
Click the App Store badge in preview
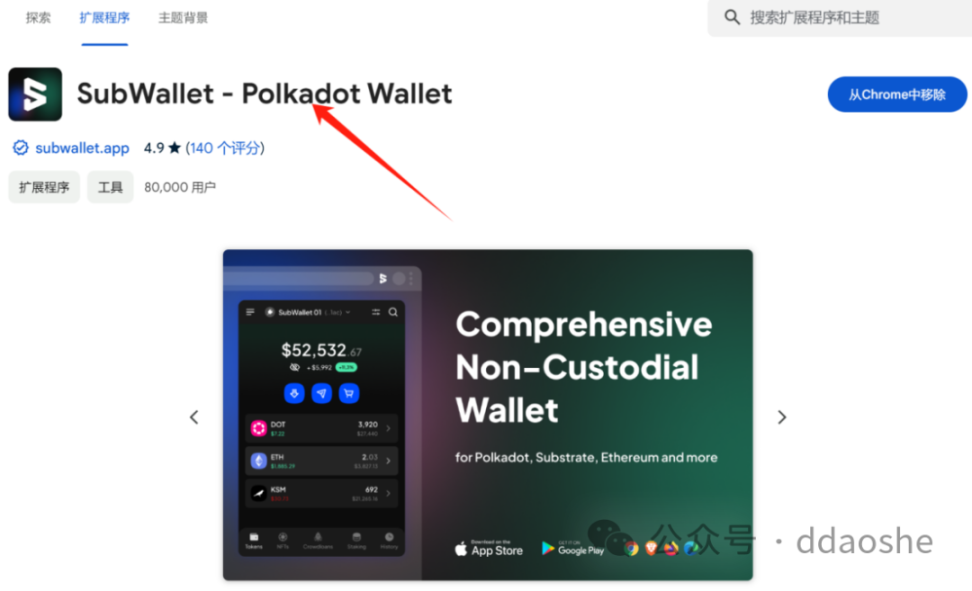point(489,548)
